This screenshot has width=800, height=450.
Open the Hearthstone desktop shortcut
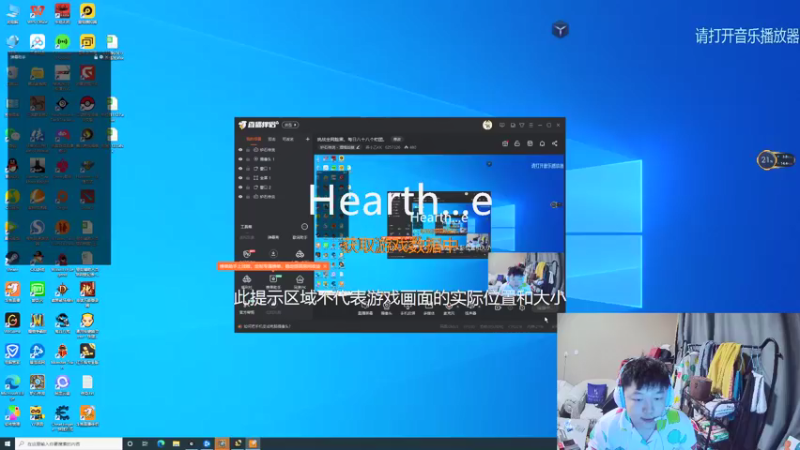click(37, 385)
